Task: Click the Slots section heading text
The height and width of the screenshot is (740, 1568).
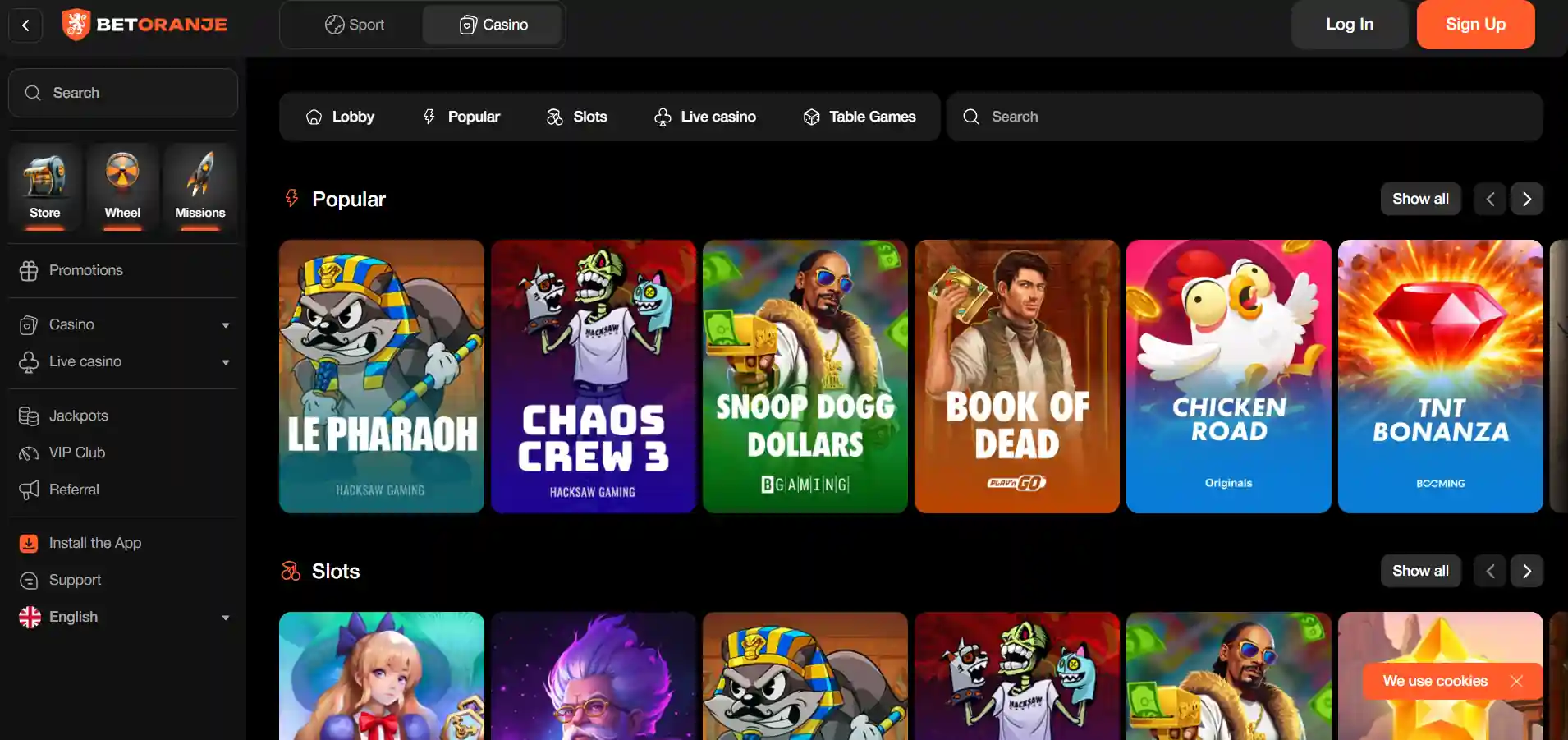Action: coord(336,571)
